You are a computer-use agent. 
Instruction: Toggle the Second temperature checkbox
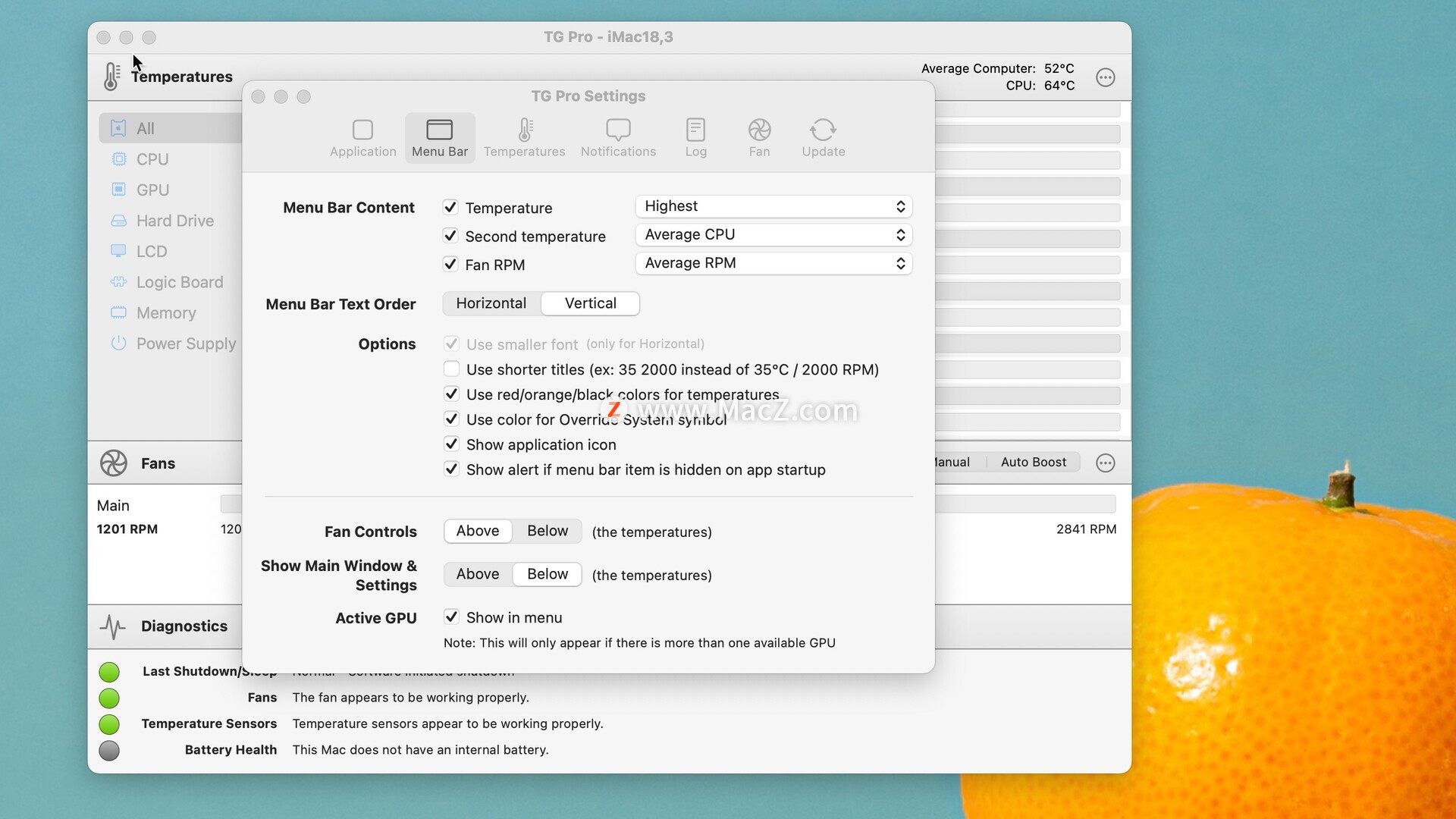point(450,236)
